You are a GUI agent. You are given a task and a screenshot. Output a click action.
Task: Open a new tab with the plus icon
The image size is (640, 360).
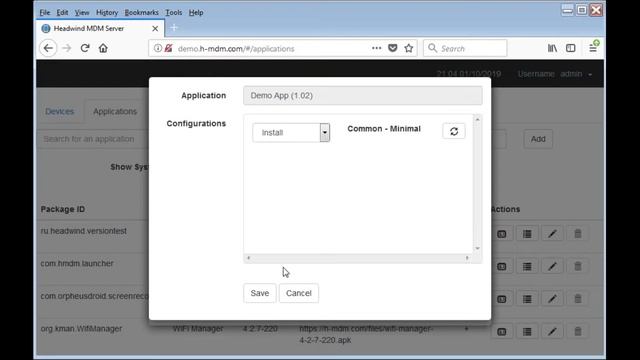coord(174,28)
